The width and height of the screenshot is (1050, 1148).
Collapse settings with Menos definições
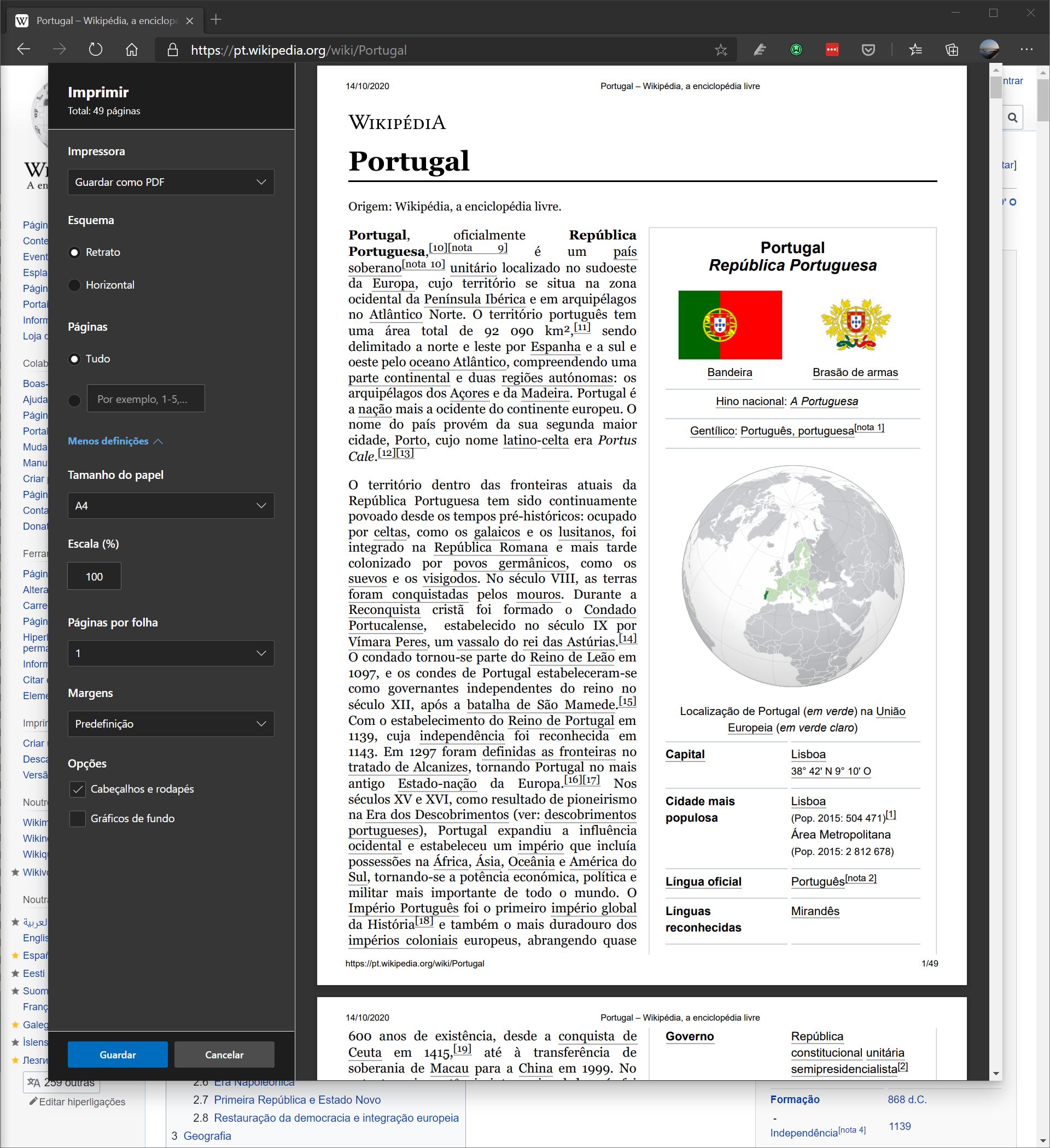(x=115, y=441)
